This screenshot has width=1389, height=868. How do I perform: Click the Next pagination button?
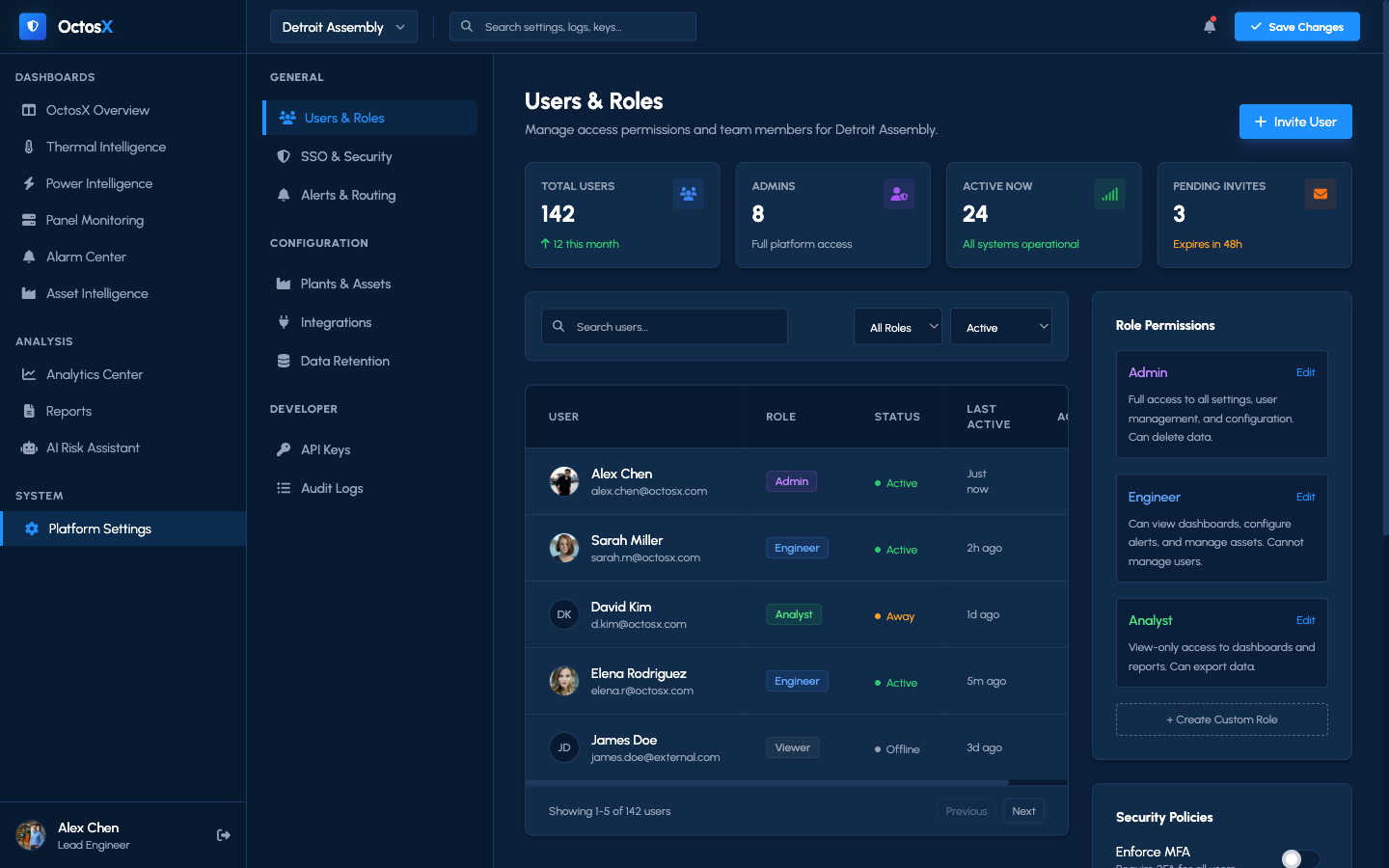1023,811
